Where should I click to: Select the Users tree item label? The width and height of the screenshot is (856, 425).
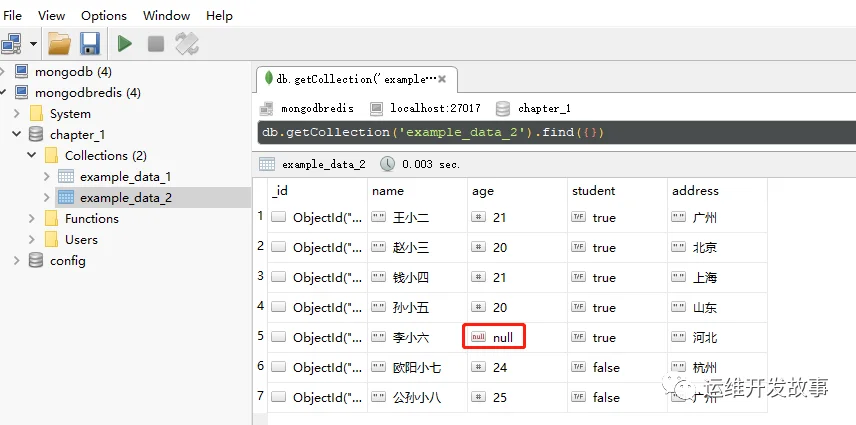point(81,240)
